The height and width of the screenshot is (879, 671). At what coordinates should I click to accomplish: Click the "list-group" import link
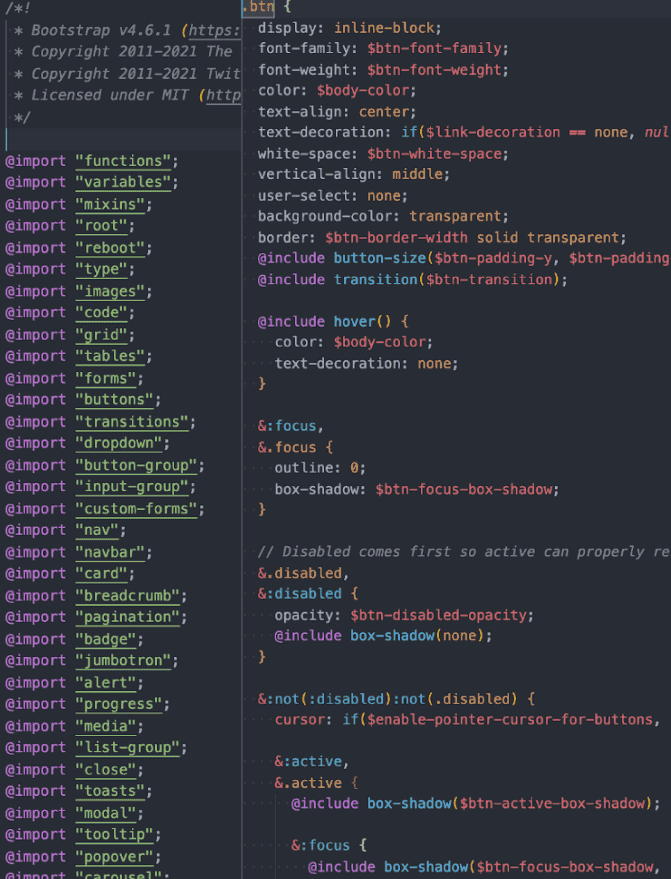[x=130, y=747]
